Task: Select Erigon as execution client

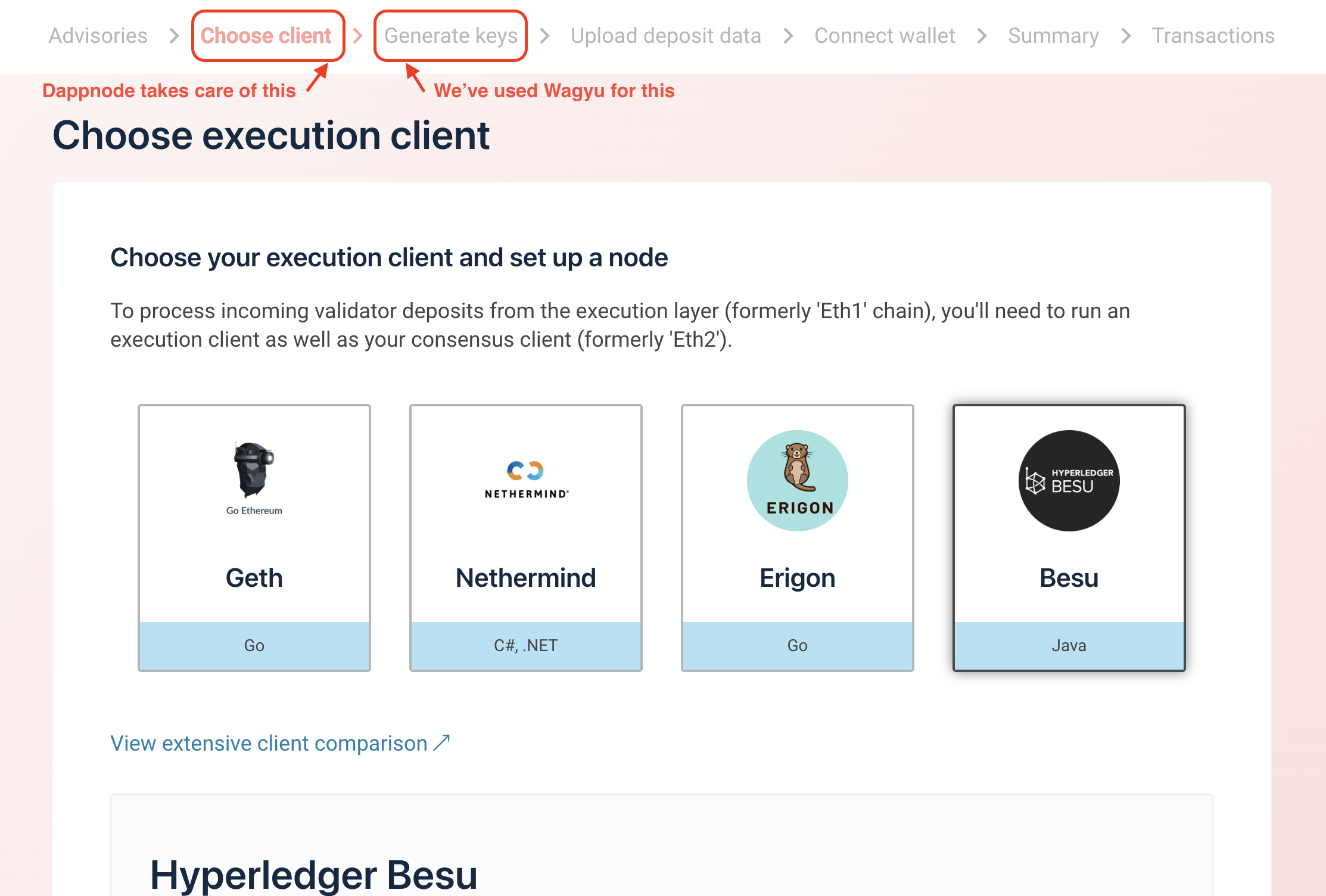Action: click(x=797, y=577)
